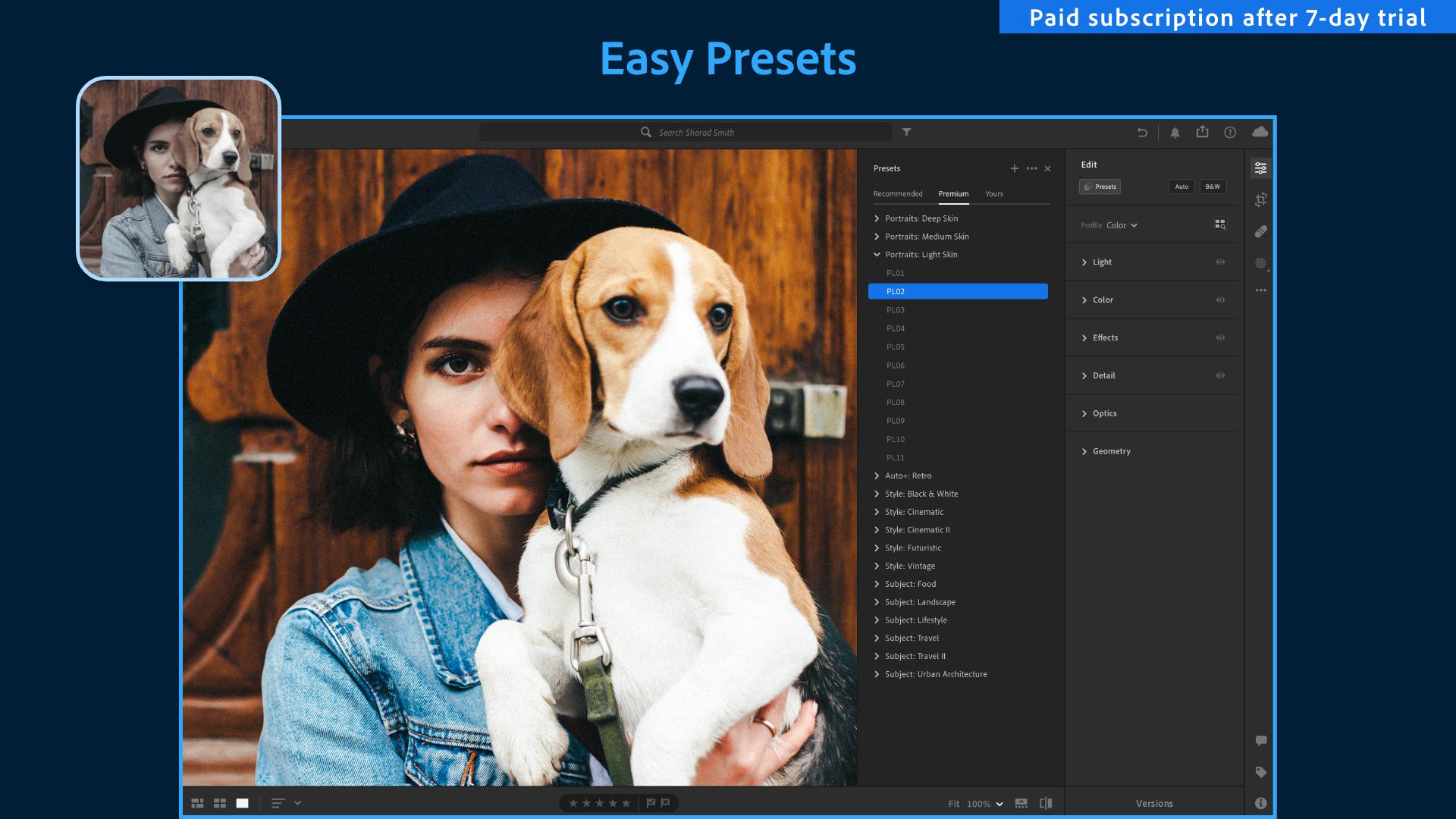Browse profiles with the grid icon
The image size is (1456, 819).
pyautogui.click(x=1219, y=224)
